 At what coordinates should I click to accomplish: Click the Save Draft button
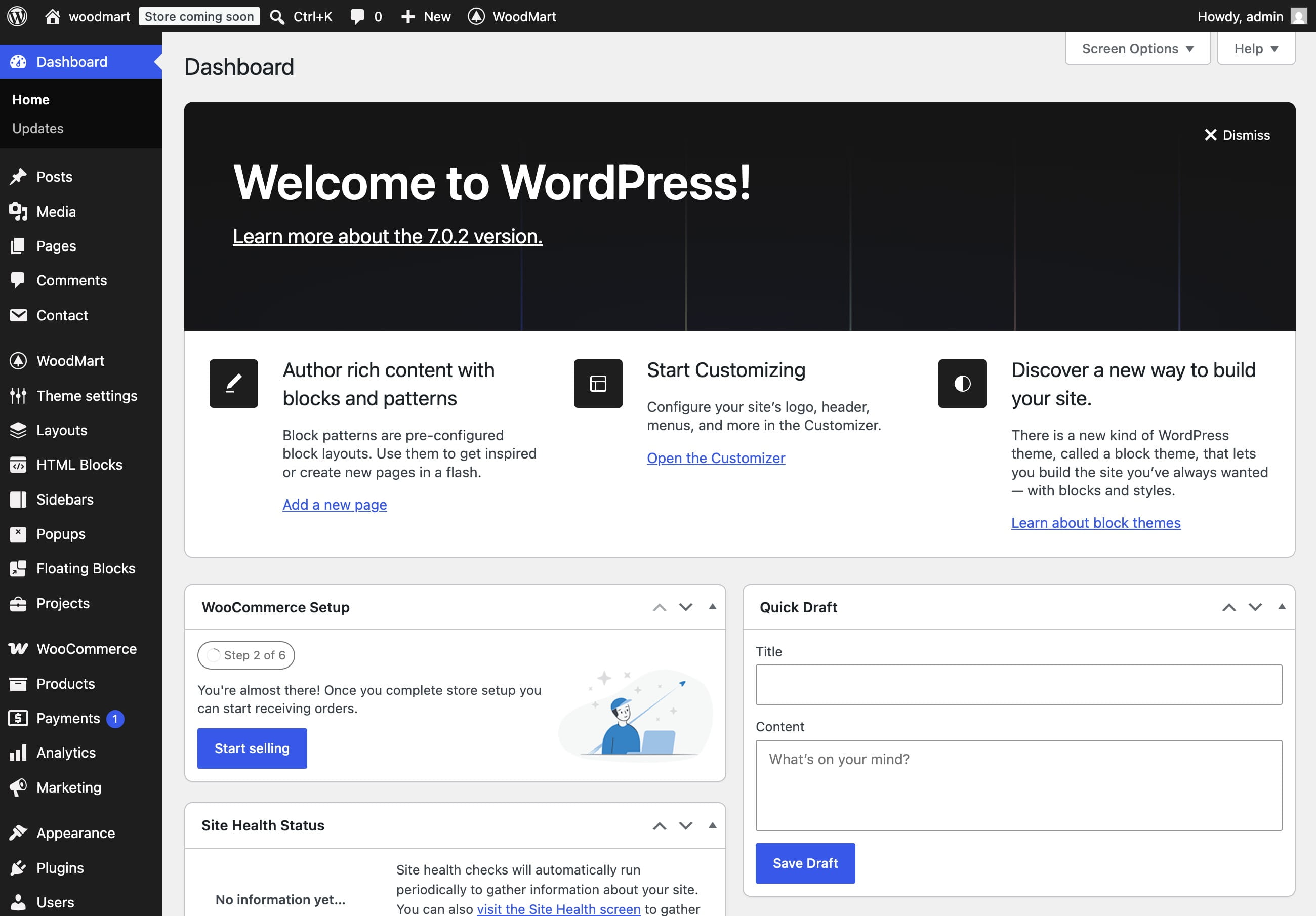pos(805,863)
